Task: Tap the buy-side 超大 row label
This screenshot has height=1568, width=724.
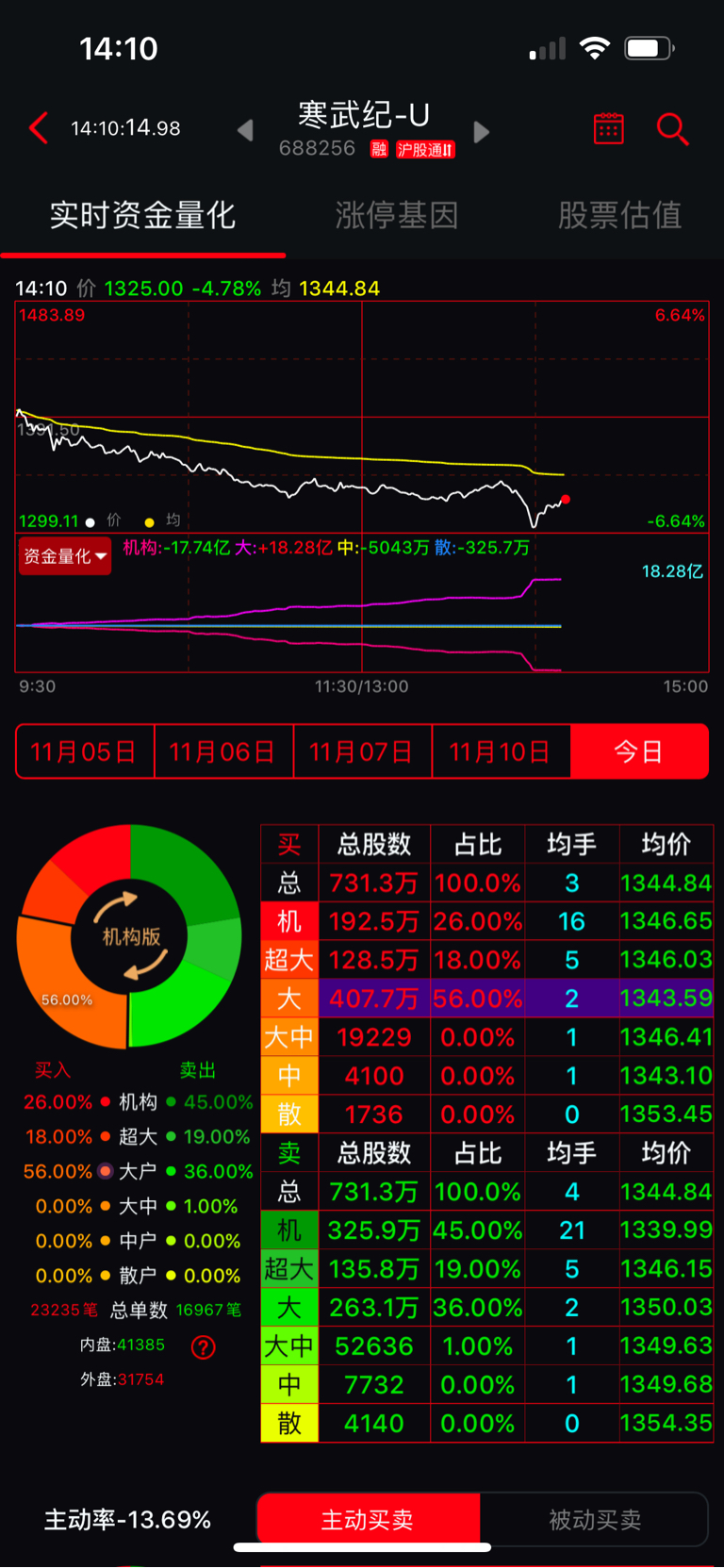Action: (x=289, y=960)
